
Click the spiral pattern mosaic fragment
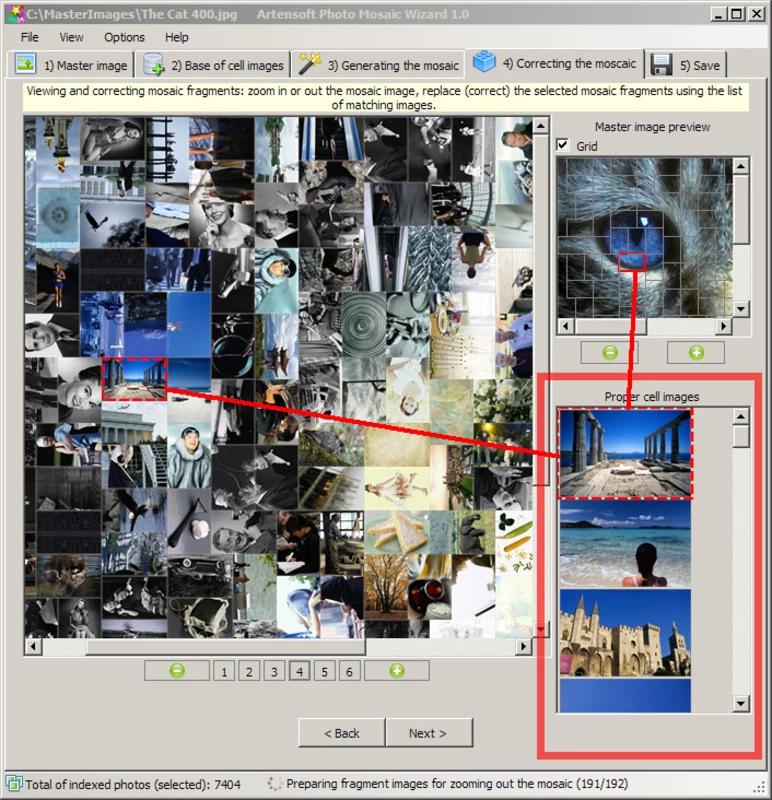363,324
